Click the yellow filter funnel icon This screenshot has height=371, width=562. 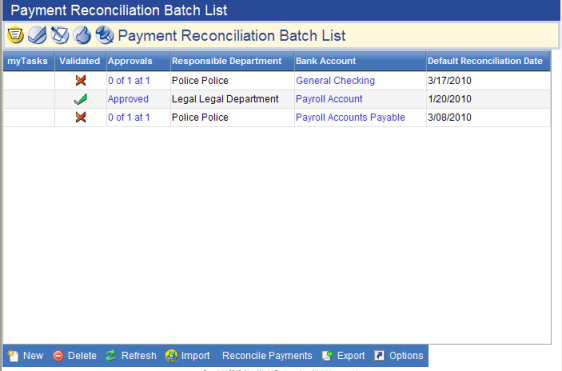click(15, 35)
